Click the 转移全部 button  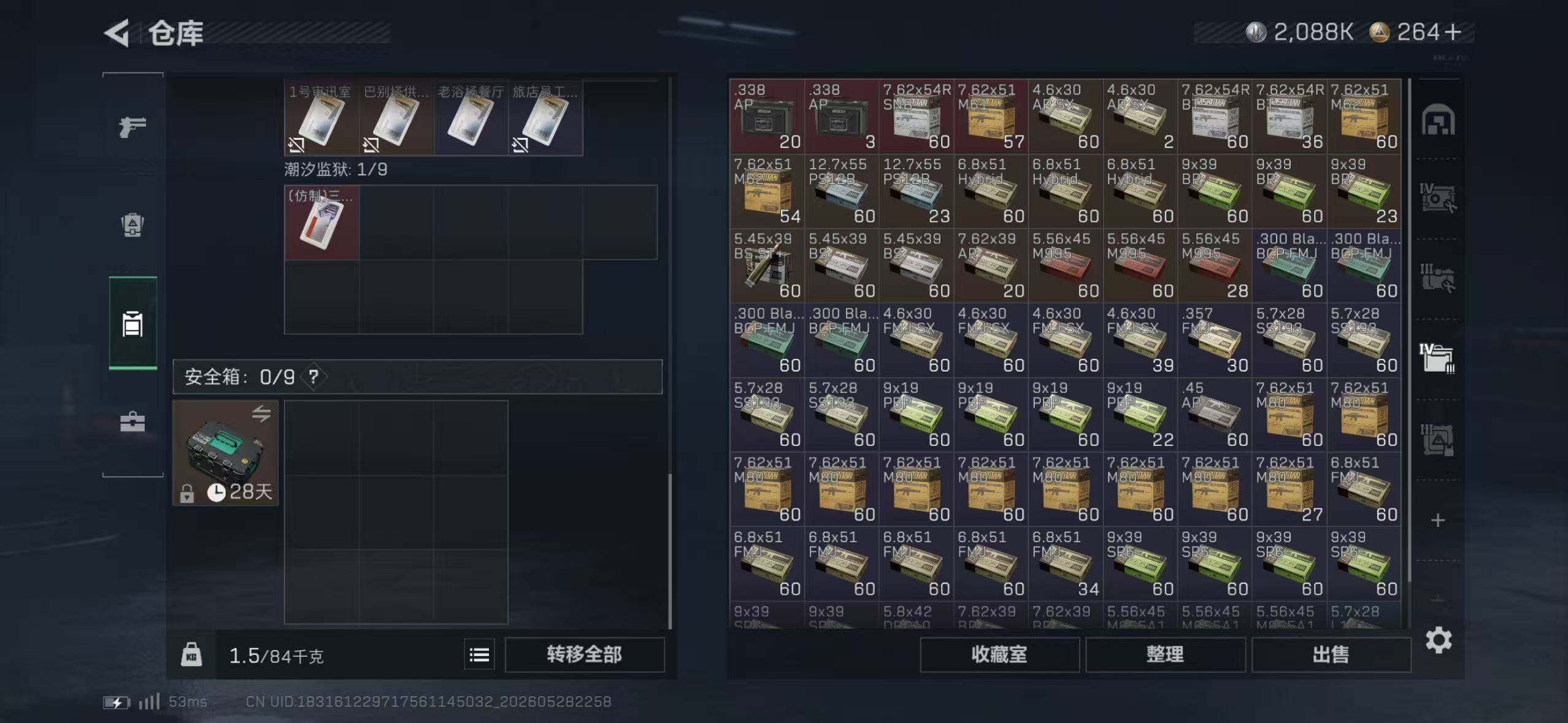(584, 655)
